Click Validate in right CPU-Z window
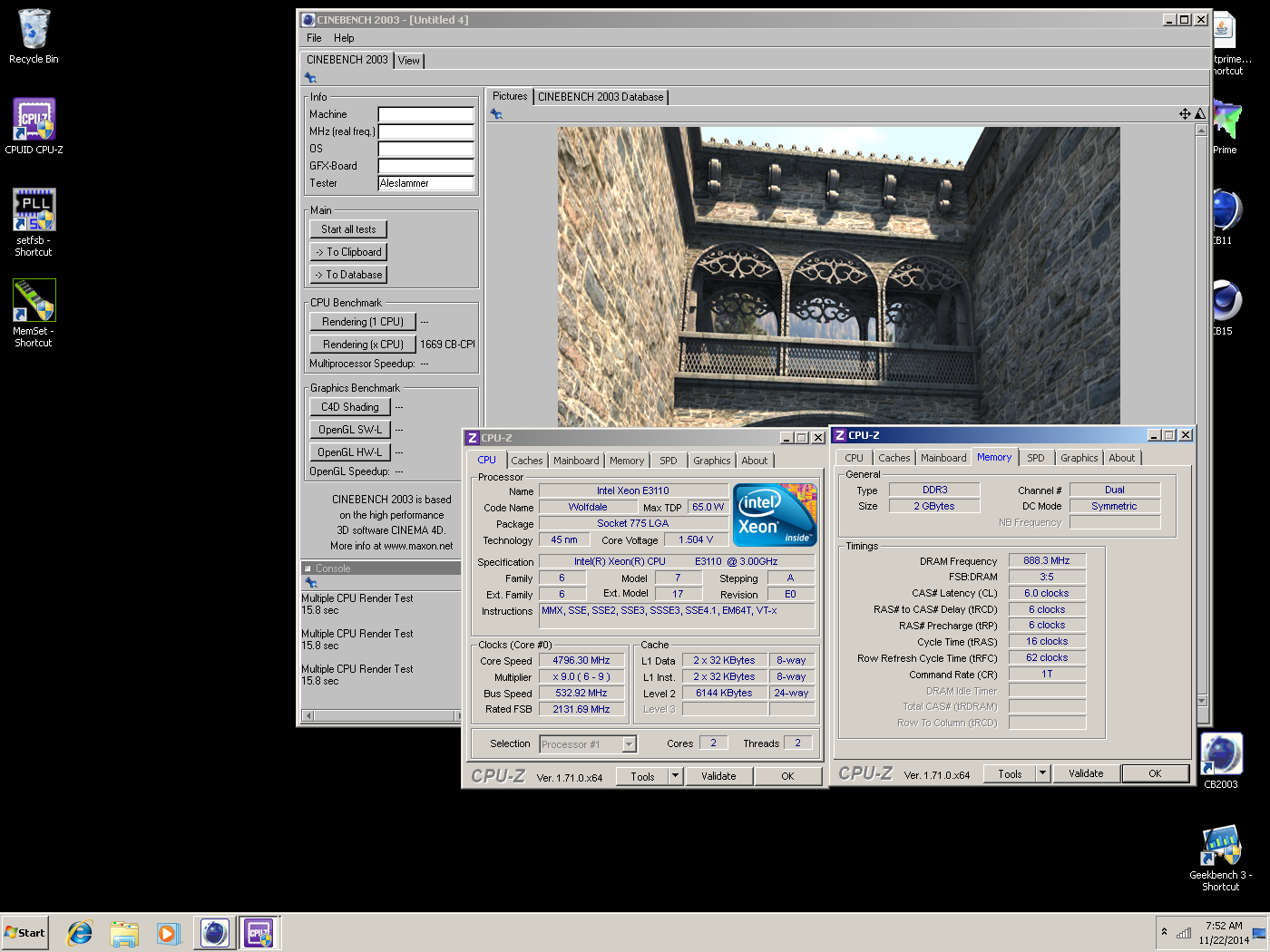 click(x=1086, y=773)
